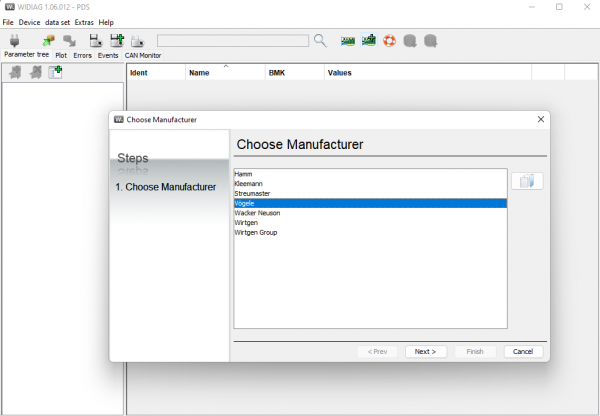Open the File menu

click(x=8, y=22)
